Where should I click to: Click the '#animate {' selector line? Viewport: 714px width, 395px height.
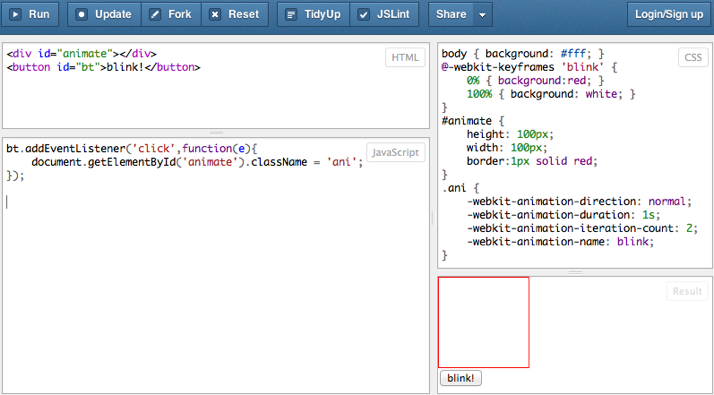coord(473,121)
